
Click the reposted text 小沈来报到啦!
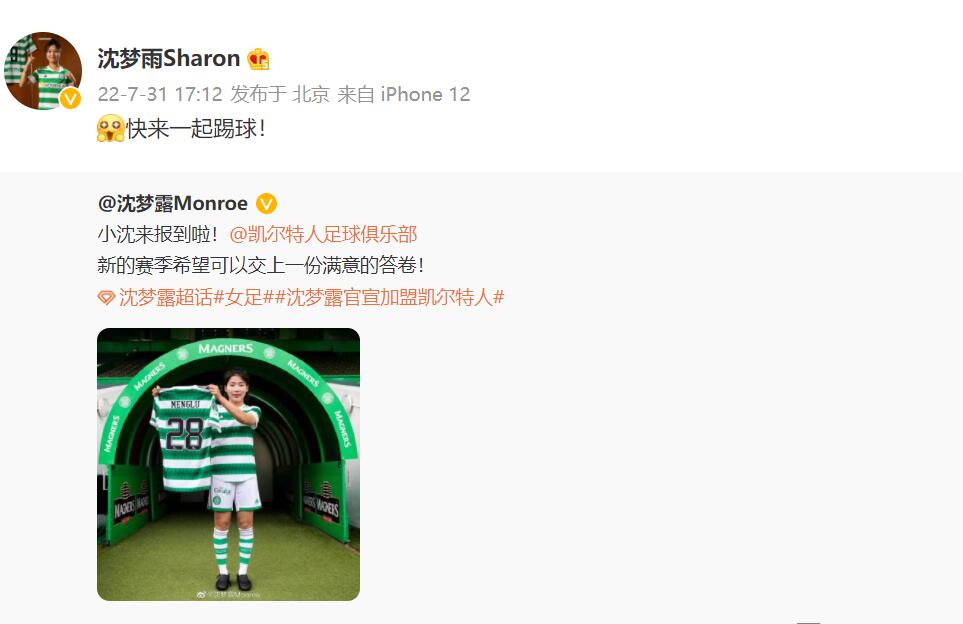[x=158, y=235]
